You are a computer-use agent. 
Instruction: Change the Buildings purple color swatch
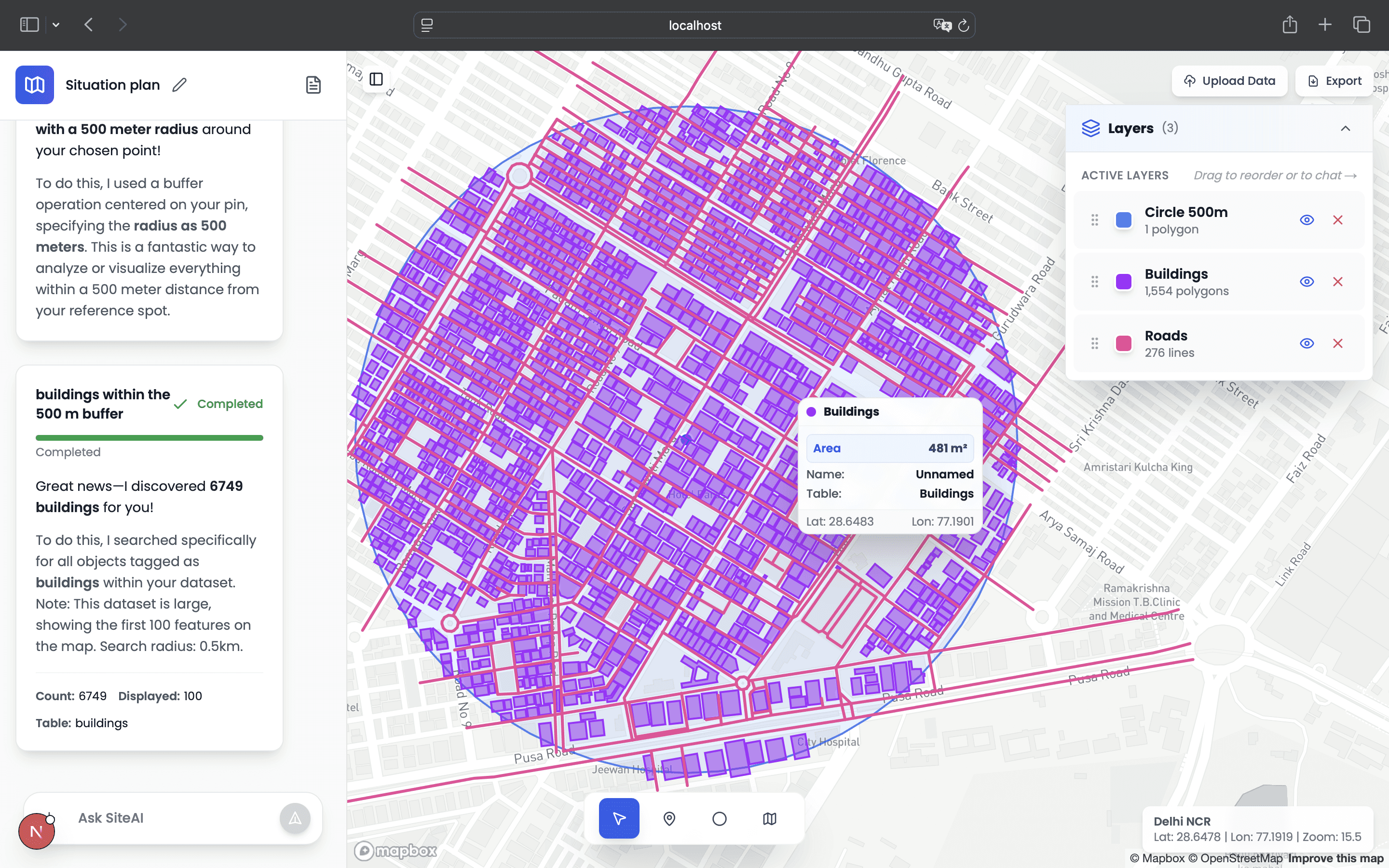1123,282
